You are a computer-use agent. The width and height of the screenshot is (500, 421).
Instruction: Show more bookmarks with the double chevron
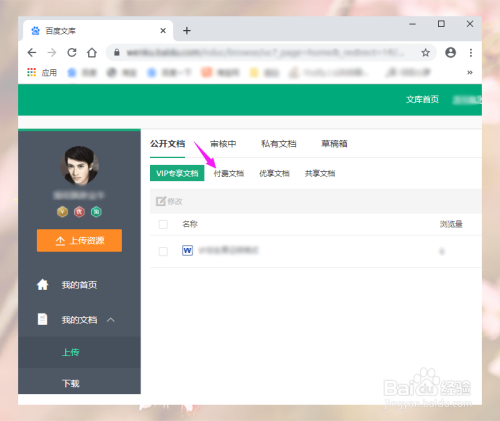470,72
